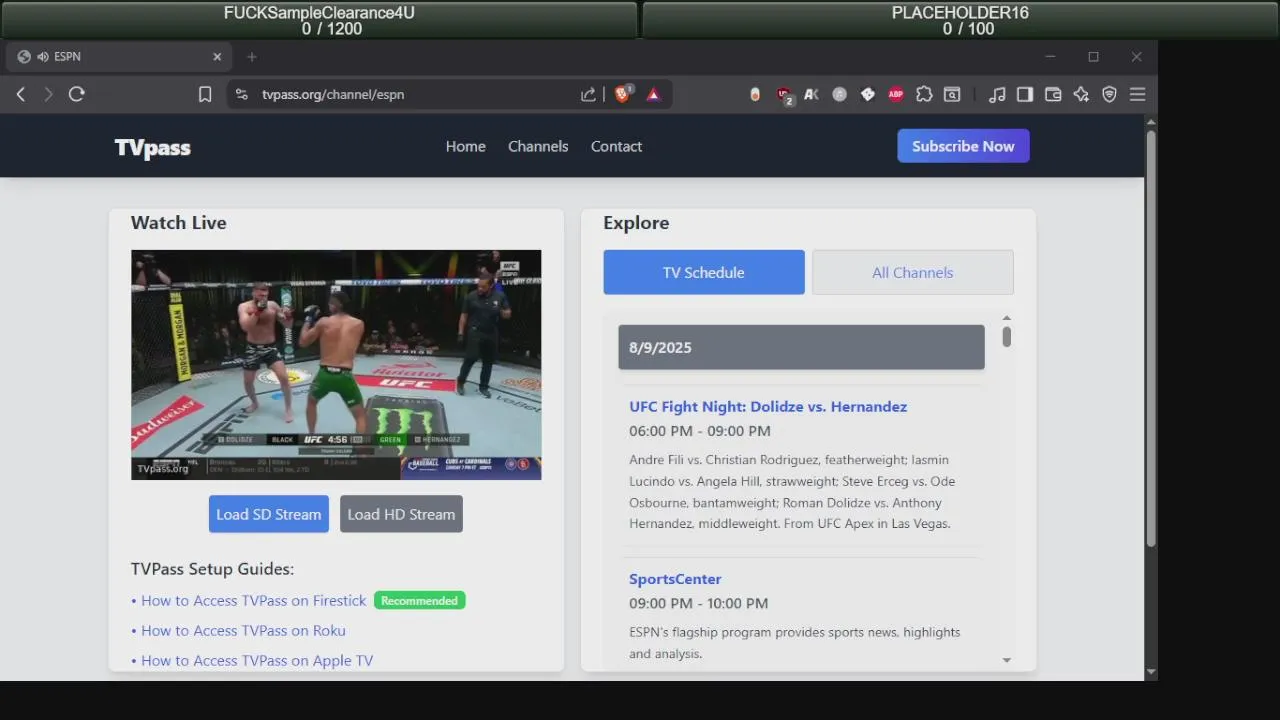Go back with the browser back arrow

(21, 94)
